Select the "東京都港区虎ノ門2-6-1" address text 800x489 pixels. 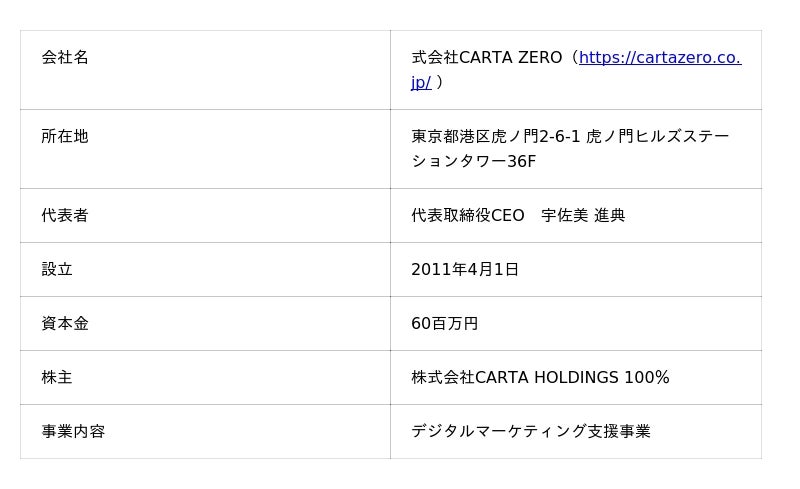pyautogui.click(x=495, y=137)
